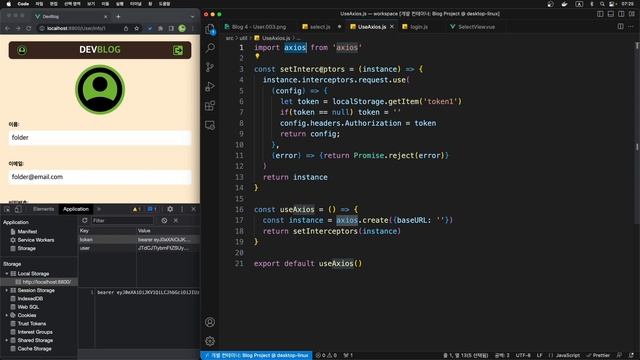Image resolution: width=640 pixels, height=360 pixels.
Task: Switch to the Elements DevTools tab
Action: pos(44,209)
